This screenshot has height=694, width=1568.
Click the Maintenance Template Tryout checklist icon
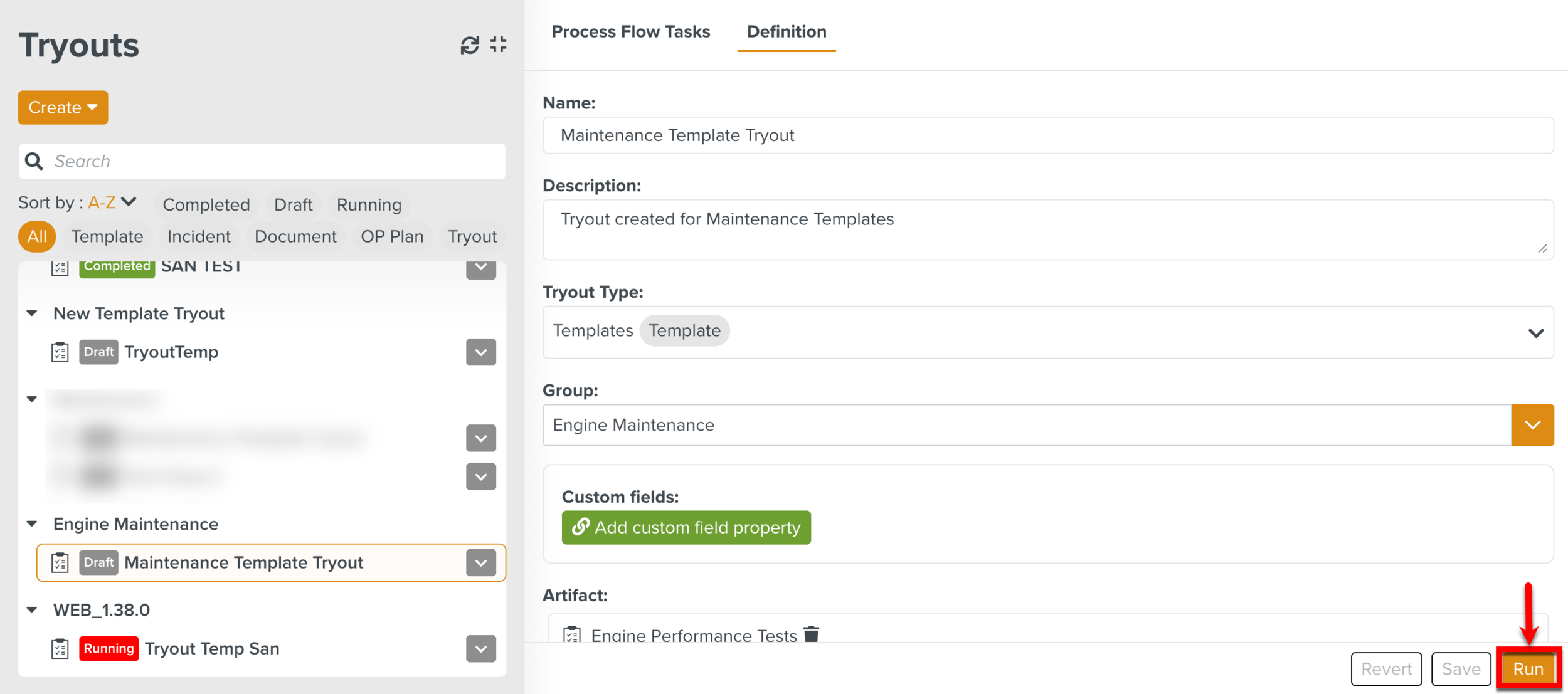pos(60,563)
